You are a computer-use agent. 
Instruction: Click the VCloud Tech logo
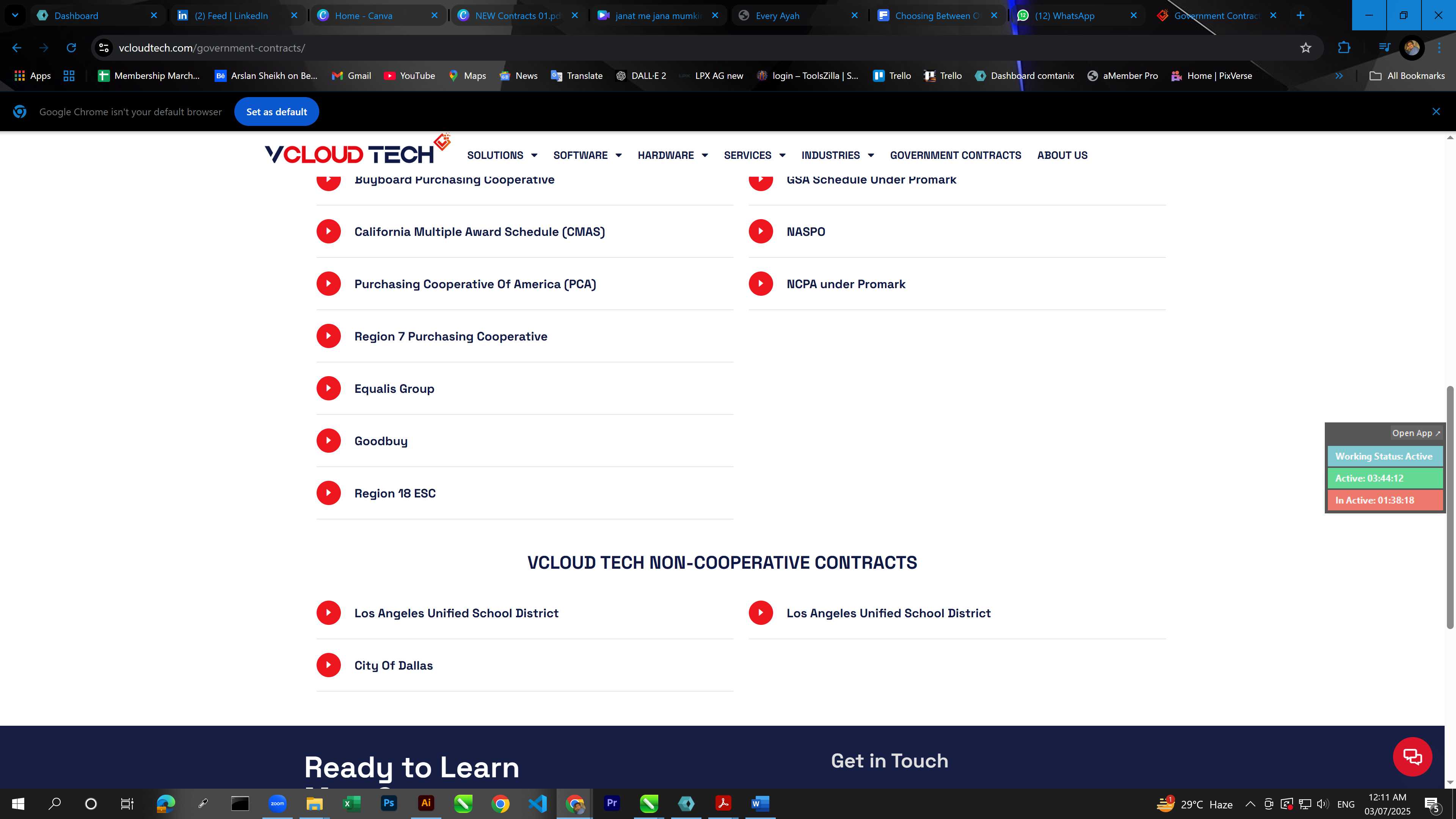pyautogui.click(x=357, y=150)
